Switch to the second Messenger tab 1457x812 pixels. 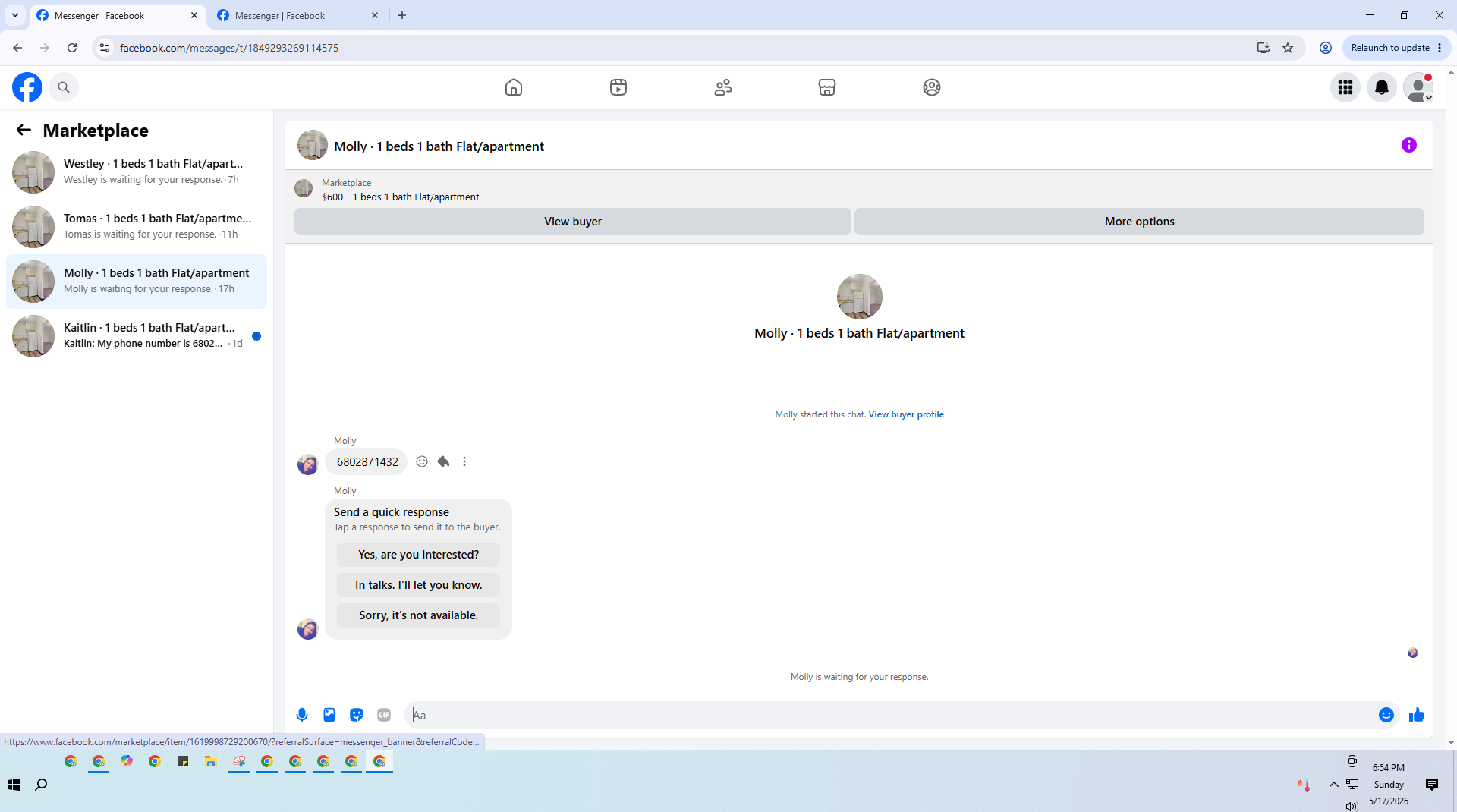tap(296, 15)
